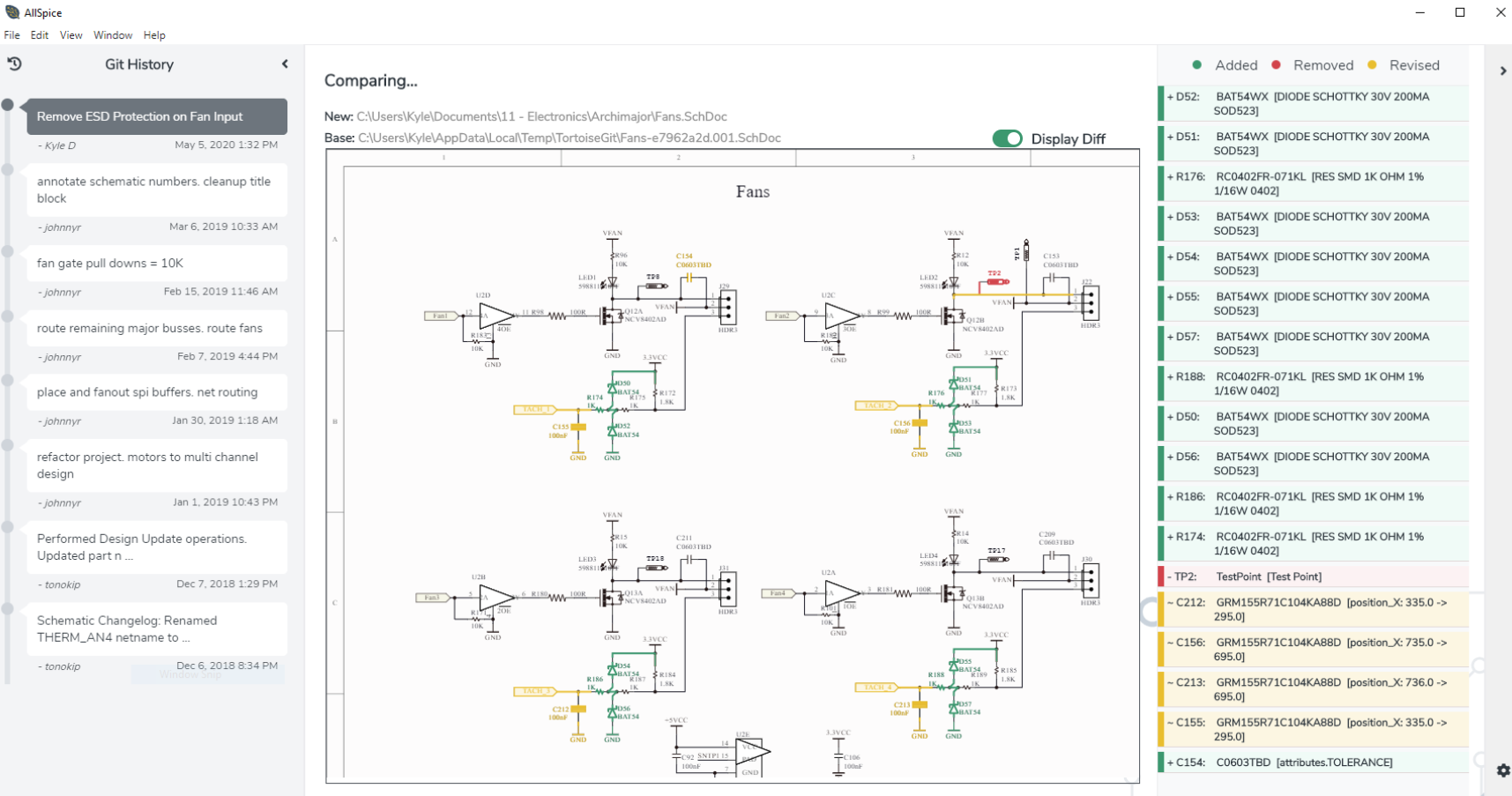Toggle the Display Diff switch
1512x796 pixels.
pyautogui.click(x=1007, y=138)
